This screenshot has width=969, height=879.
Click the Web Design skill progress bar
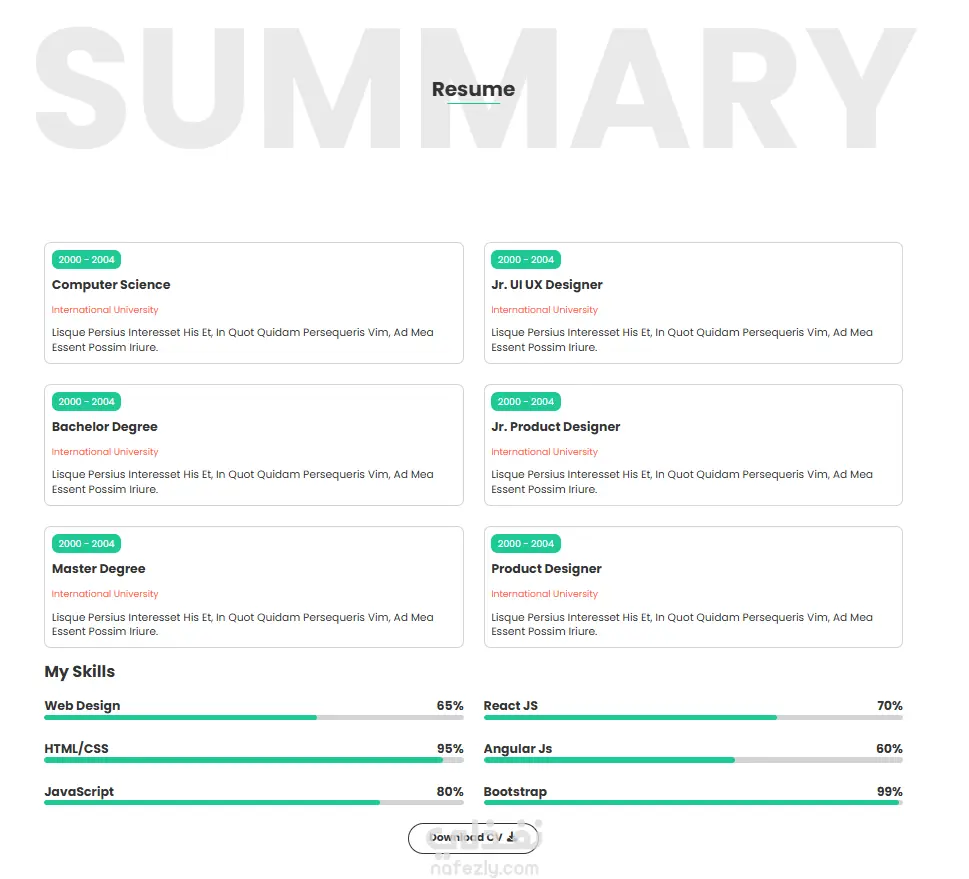point(253,717)
